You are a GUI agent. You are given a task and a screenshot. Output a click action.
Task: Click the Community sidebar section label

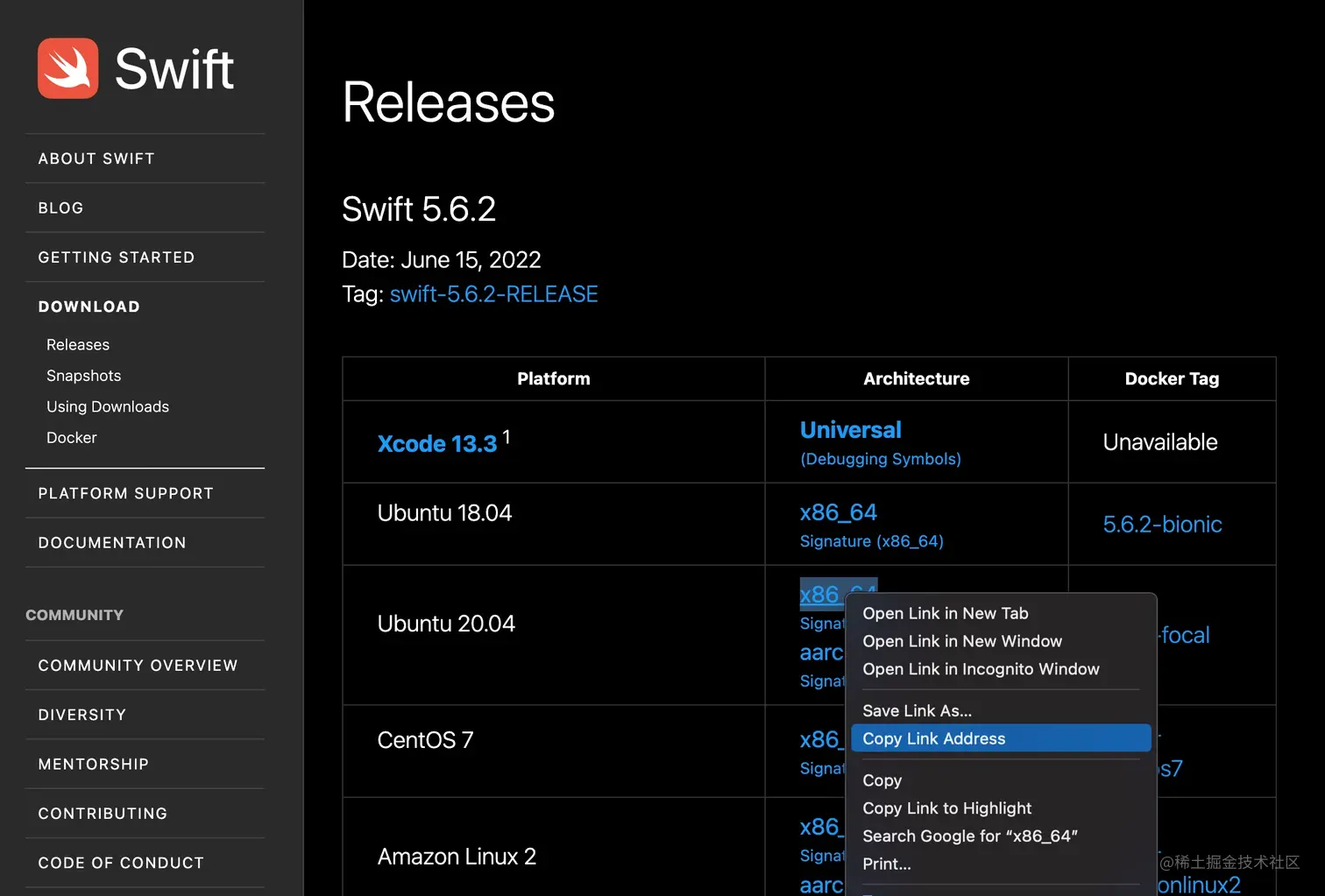tap(74, 616)
